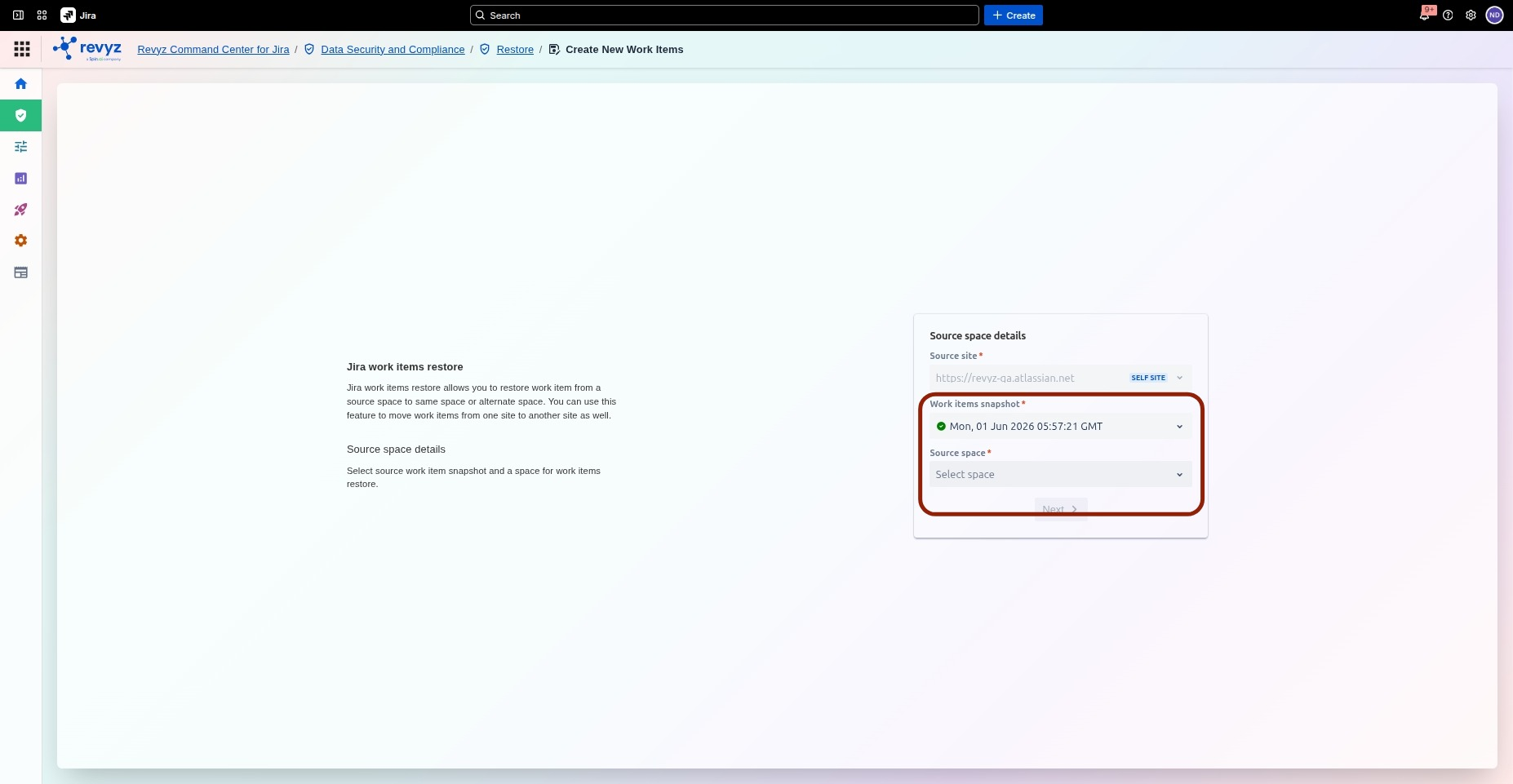Screen dimensions: 1513x784
Task: Click the shield icon before the Restore breadcrumb
Action: [x=485, y=50]
